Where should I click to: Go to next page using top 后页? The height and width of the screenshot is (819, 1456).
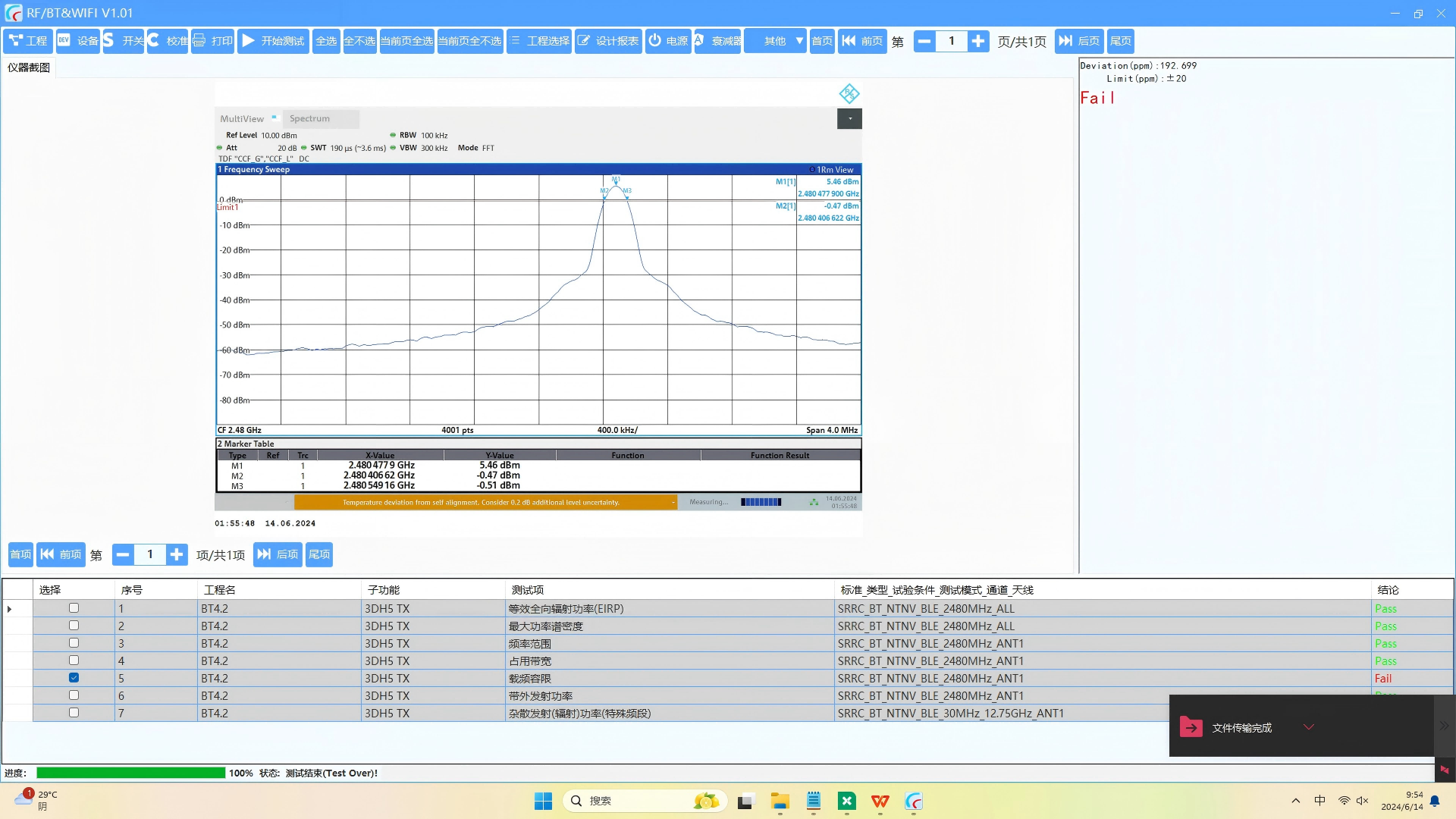point(1079,41)
